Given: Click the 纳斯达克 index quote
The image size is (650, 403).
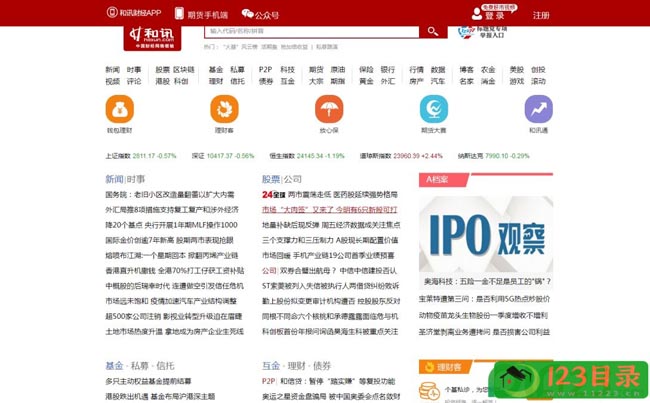Looking at the screenshot, I should pos(493,156).
